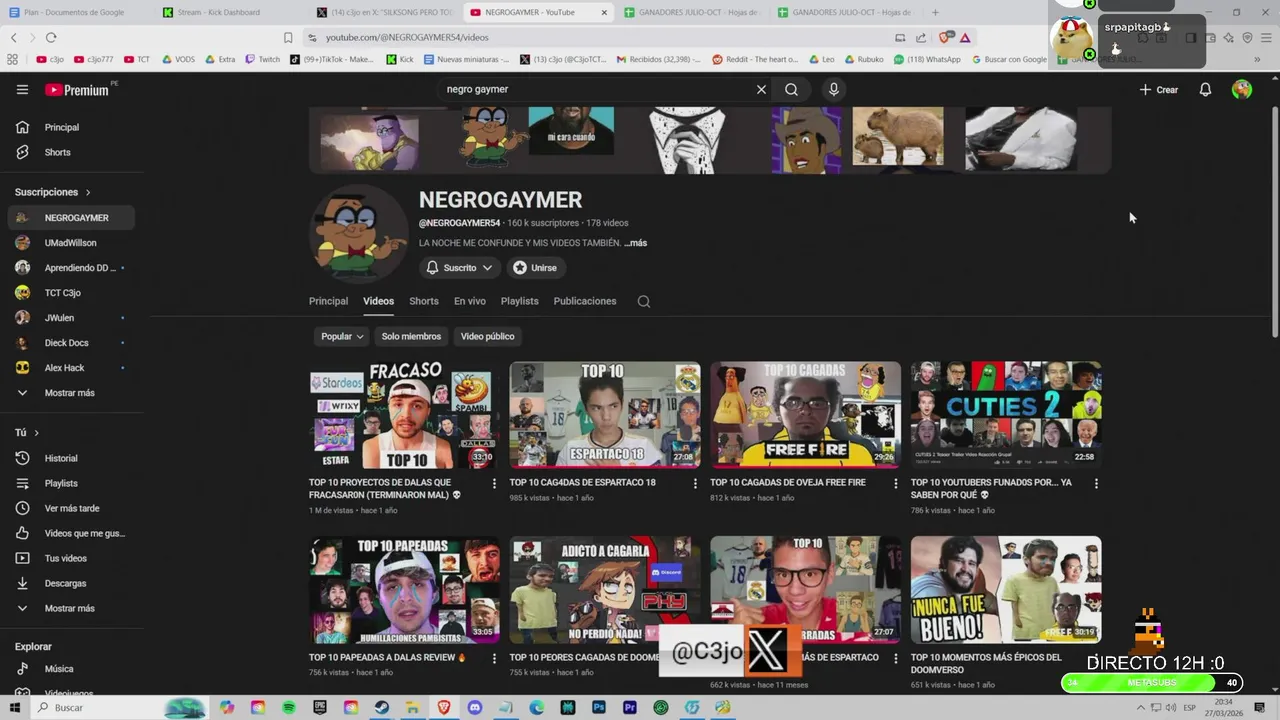1280x720 pixels.
Task: Open options menu for Youtubers Funados video
Action: point(1096,483)
